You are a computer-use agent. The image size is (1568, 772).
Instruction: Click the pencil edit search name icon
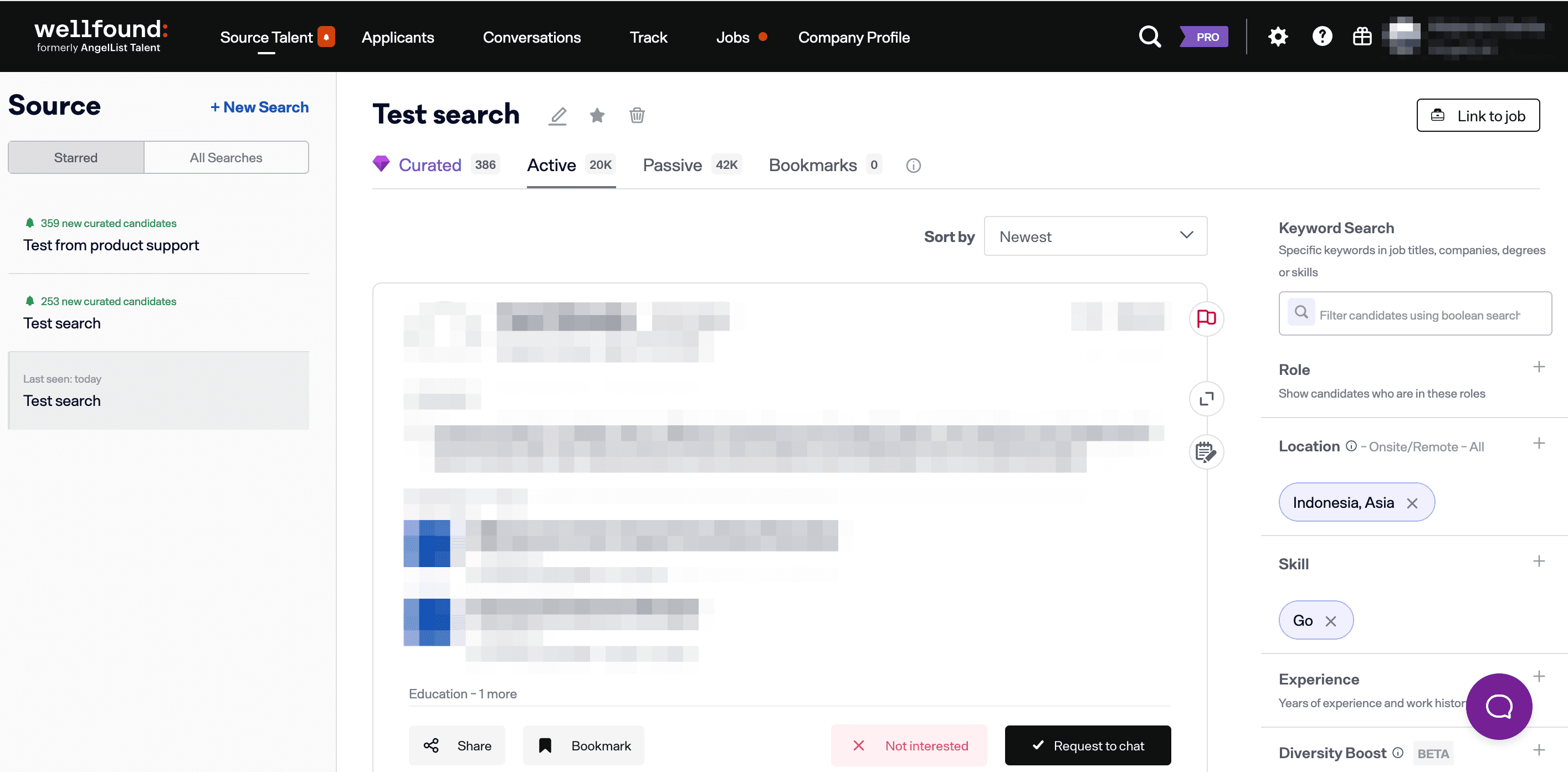point(557,116)
